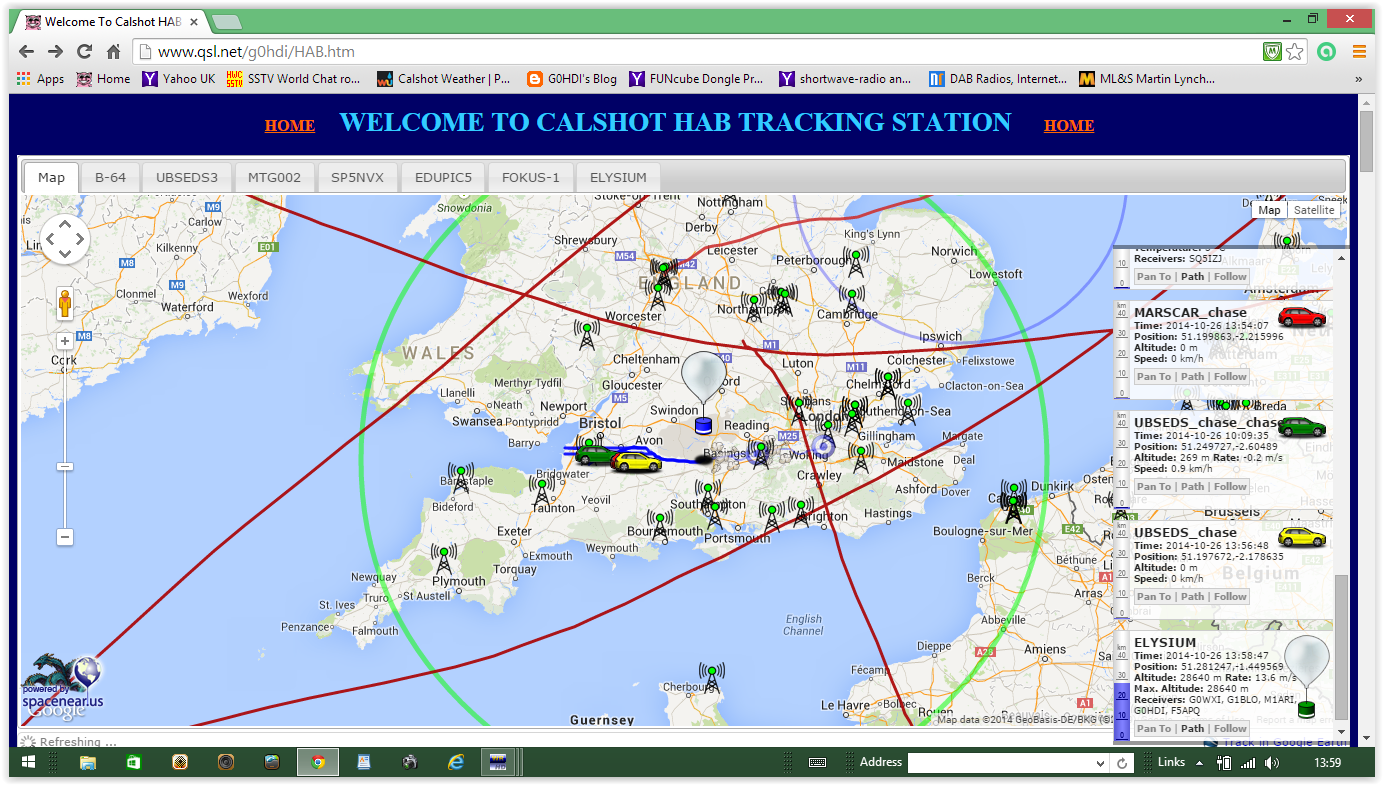Click the large balloon marker near Swindon

[x=704, y=391]
